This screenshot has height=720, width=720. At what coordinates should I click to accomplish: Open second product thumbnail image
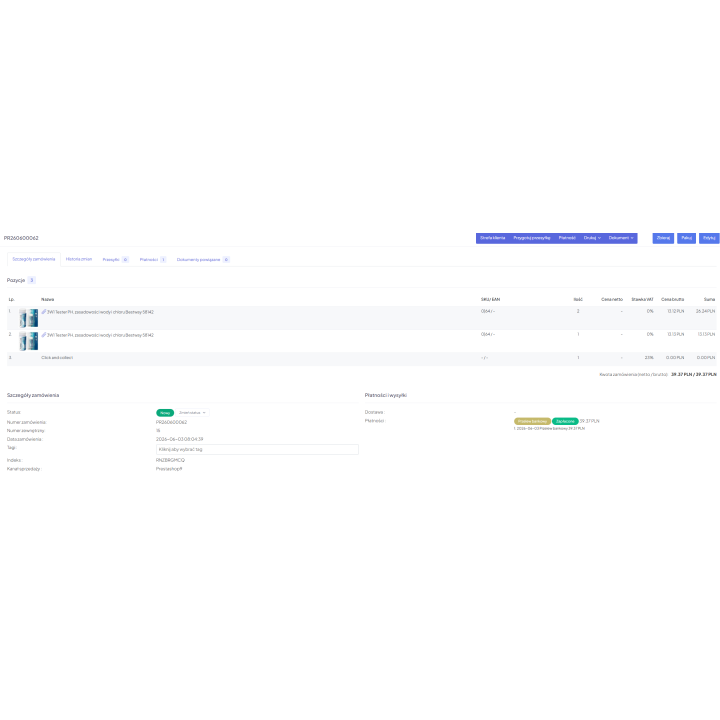click(28, 341)
